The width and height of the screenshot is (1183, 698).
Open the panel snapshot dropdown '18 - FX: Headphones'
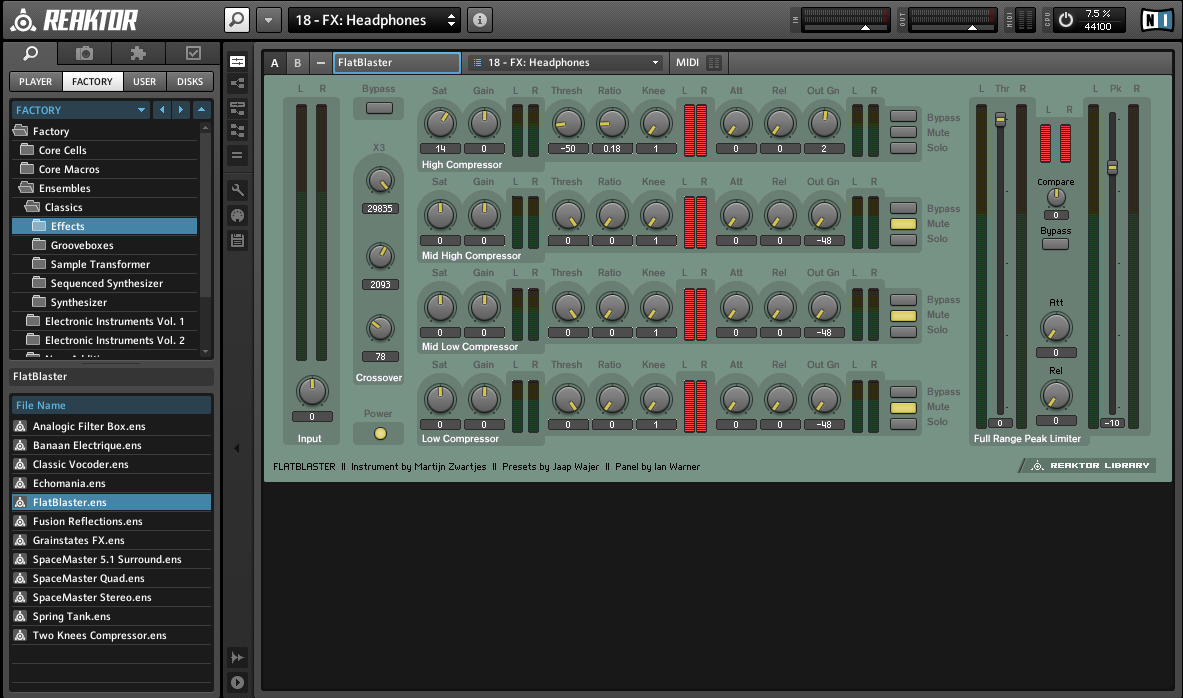click(x=565, y=63)
